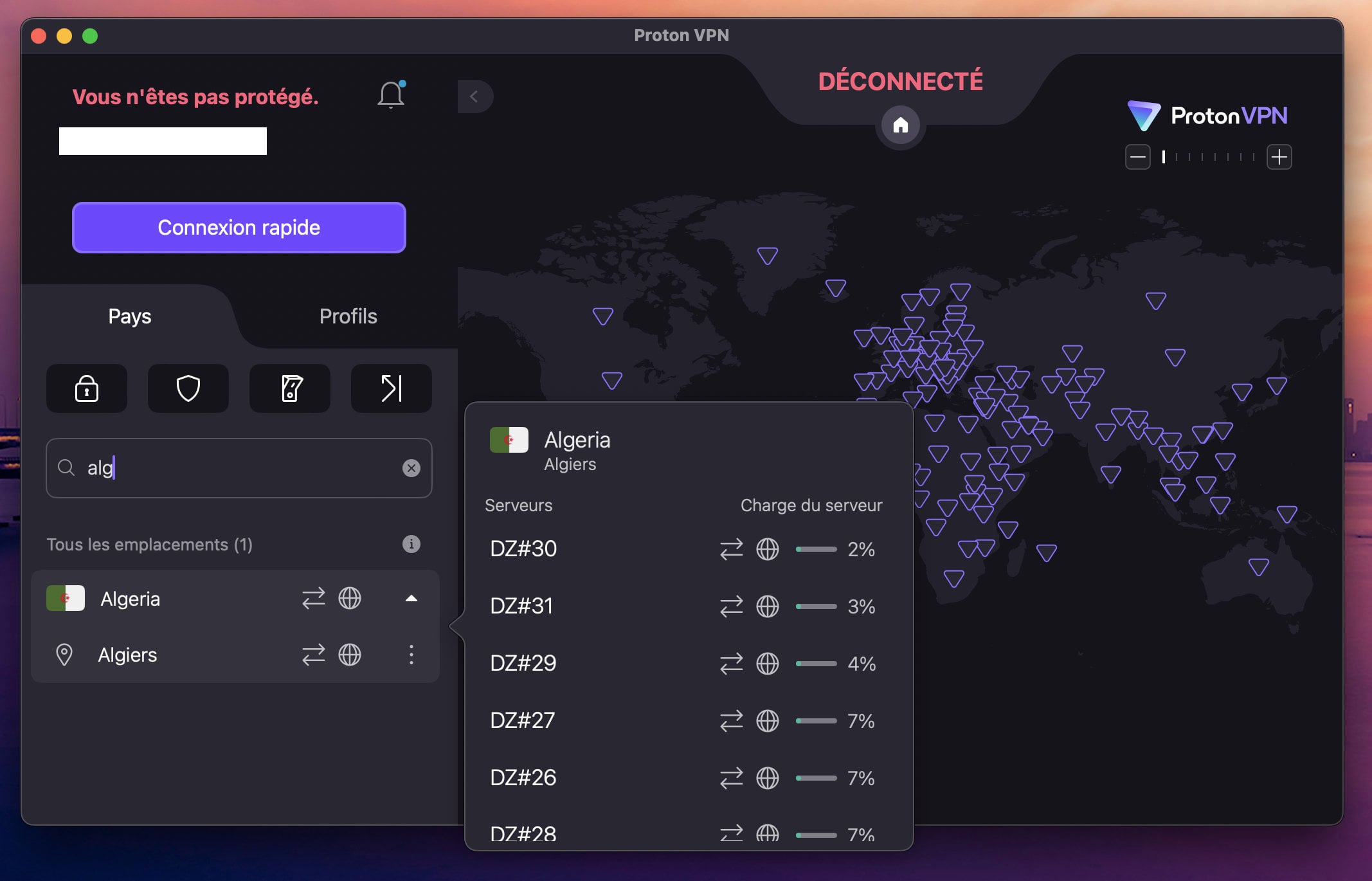Click the map zoom level slider

pos(1209,157)
